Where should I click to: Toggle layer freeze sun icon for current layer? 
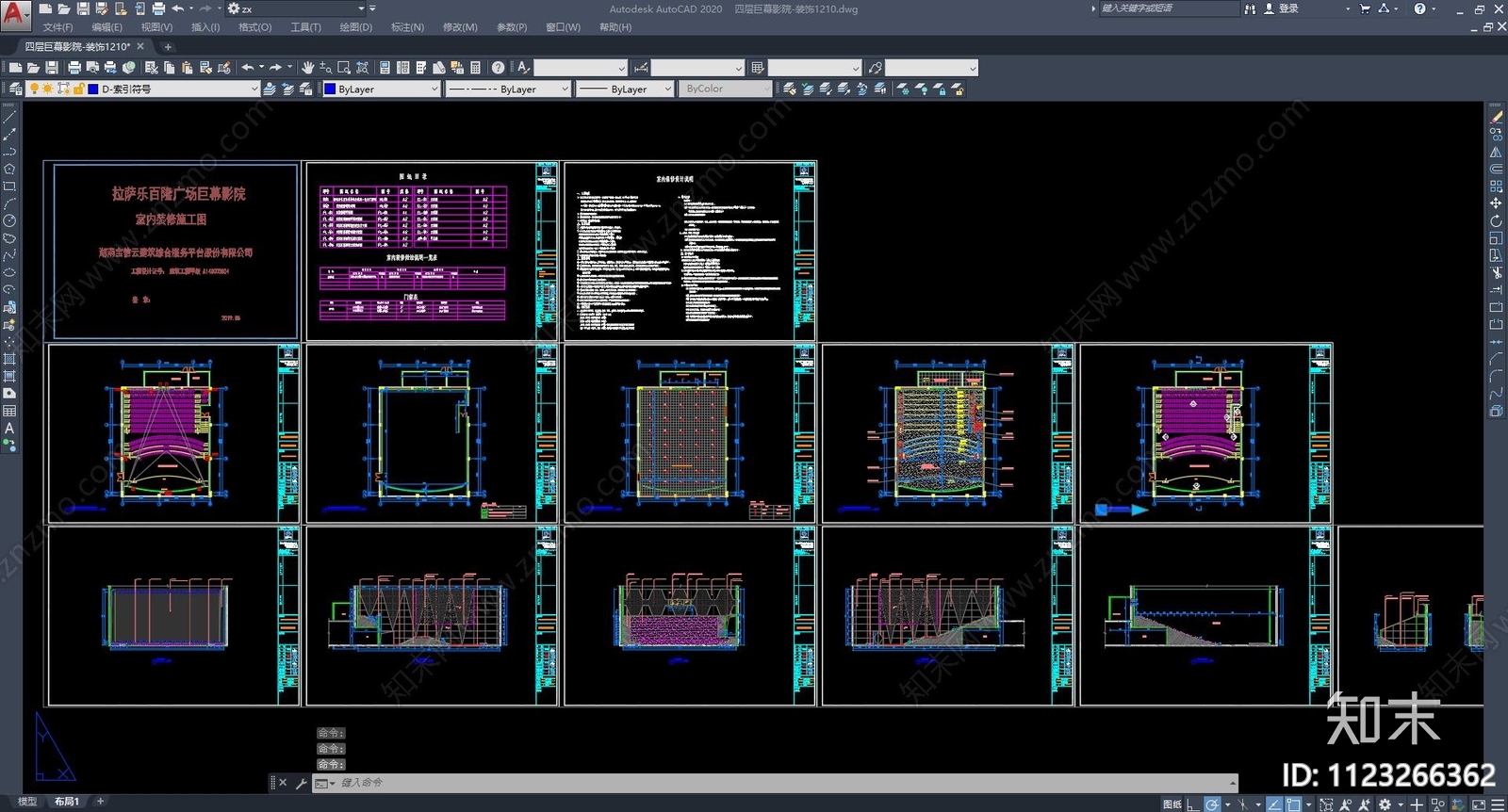(48, 89)
